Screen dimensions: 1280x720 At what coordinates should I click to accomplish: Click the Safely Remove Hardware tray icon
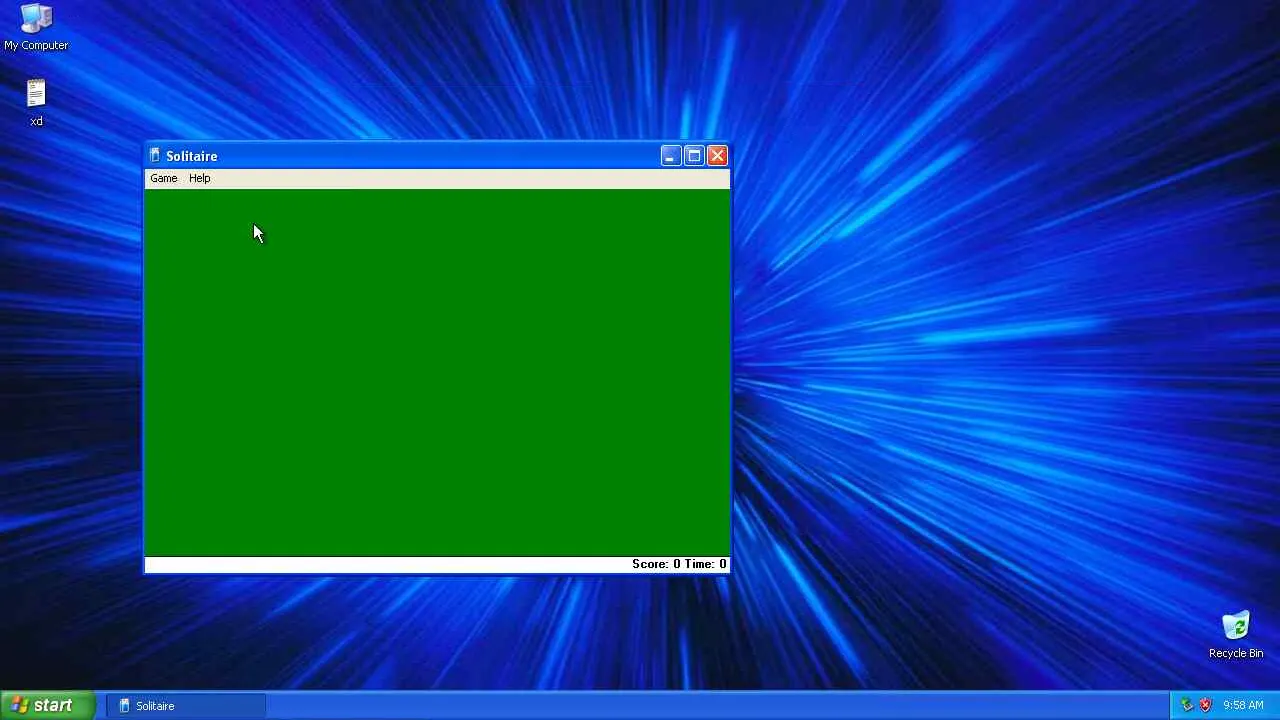1187,705
